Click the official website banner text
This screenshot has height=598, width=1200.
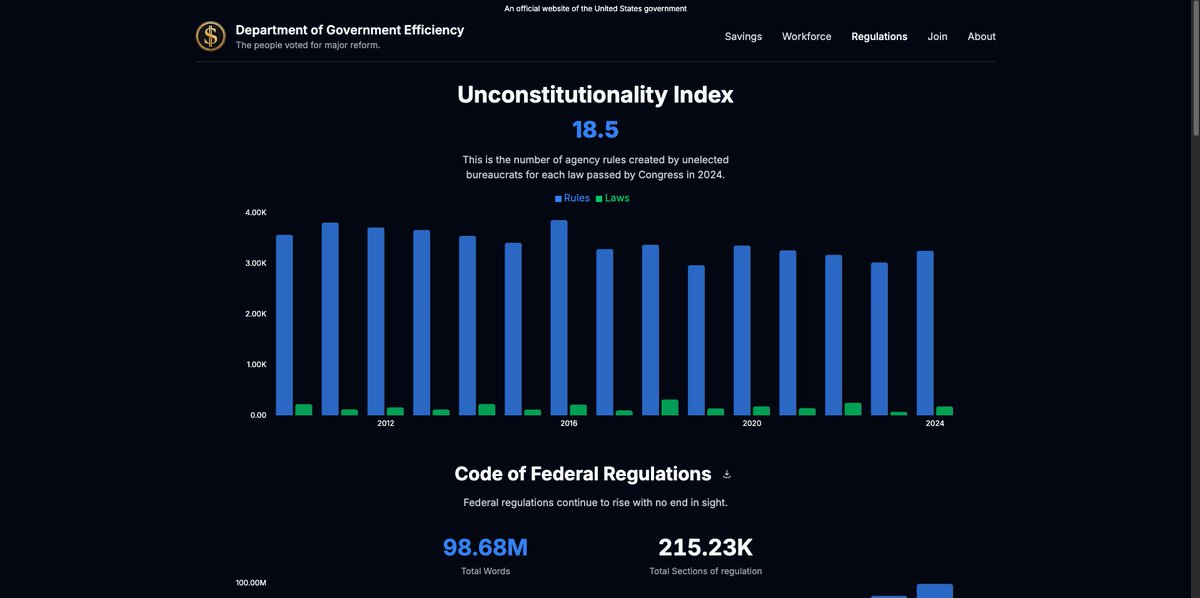pos(595,8)
